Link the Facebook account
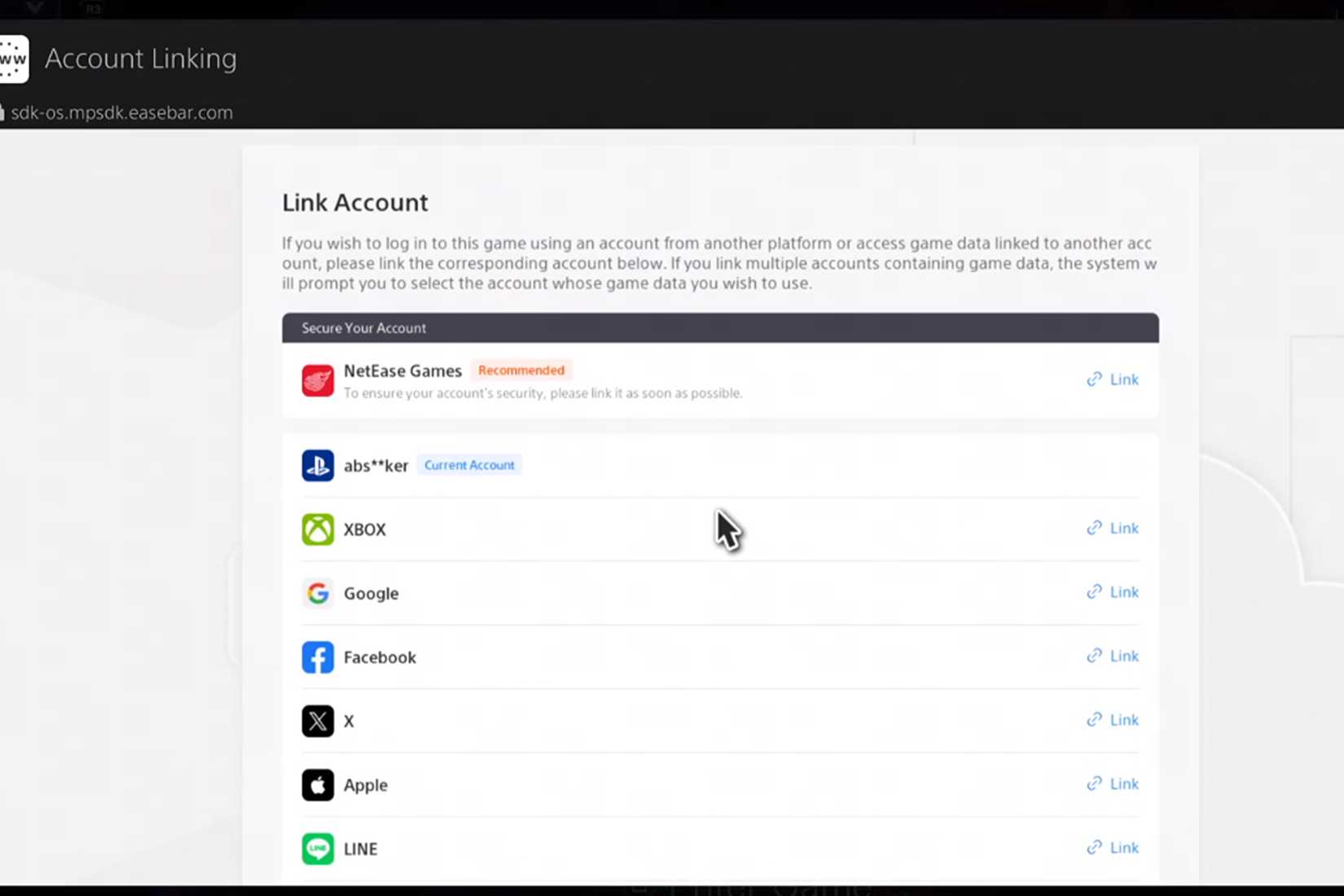The image size is (1344, 896). click(x=1113, y=657)
